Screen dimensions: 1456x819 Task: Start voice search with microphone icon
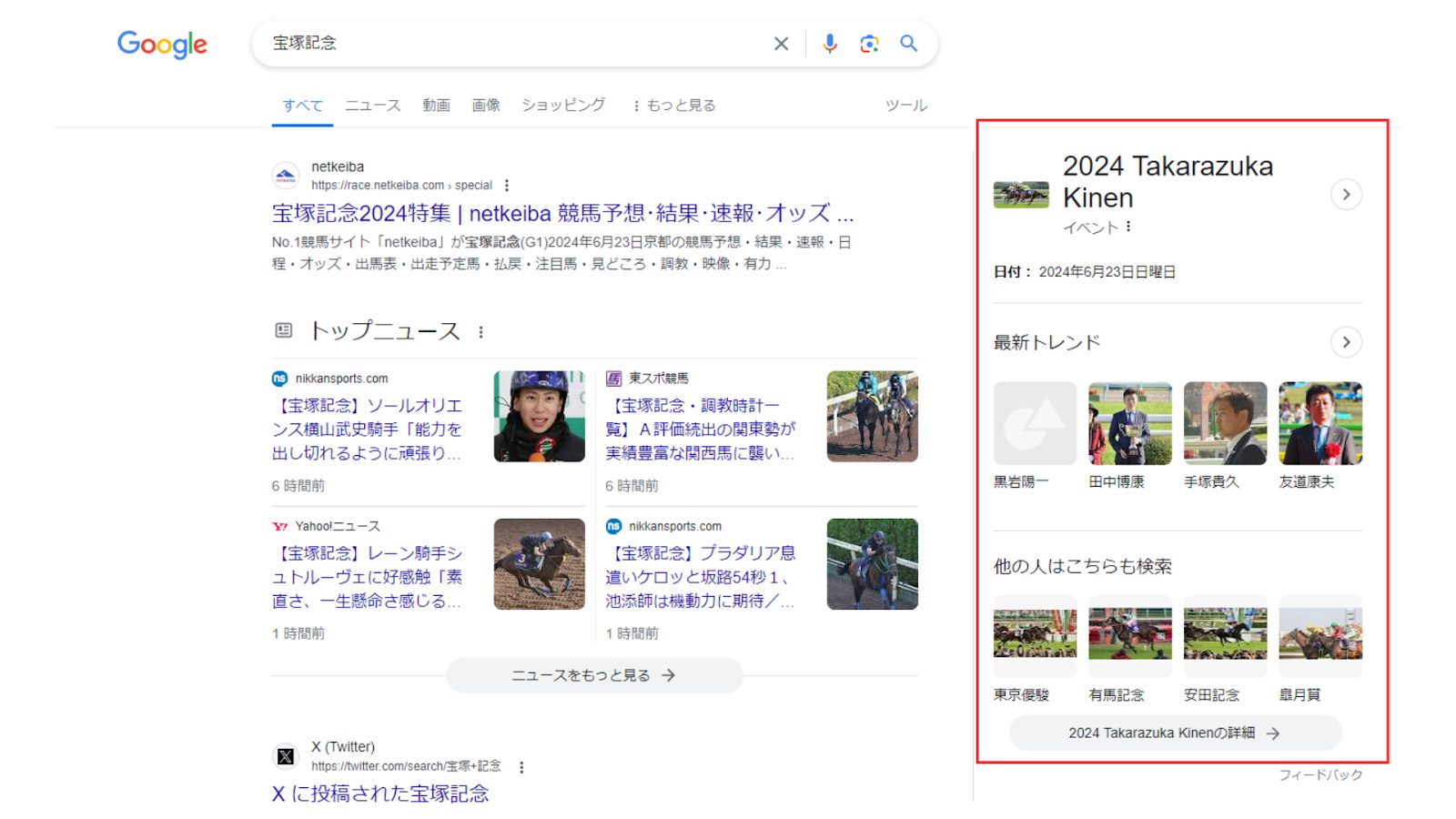pyautogui.click(x=829, y=44)
